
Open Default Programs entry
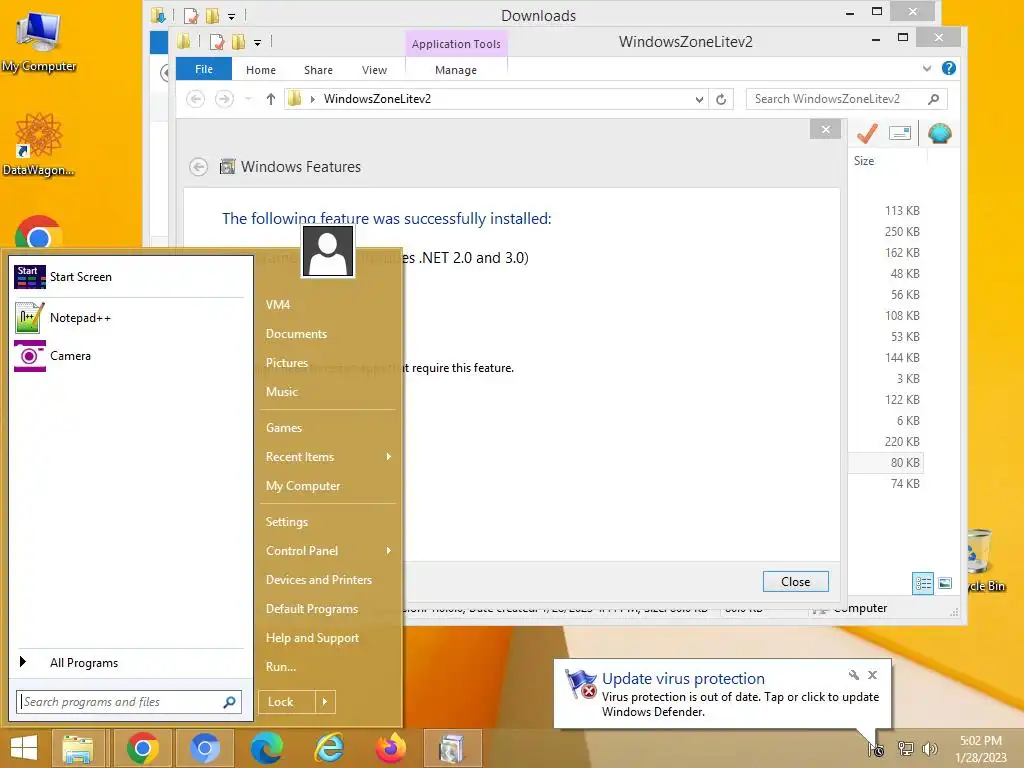312,609
